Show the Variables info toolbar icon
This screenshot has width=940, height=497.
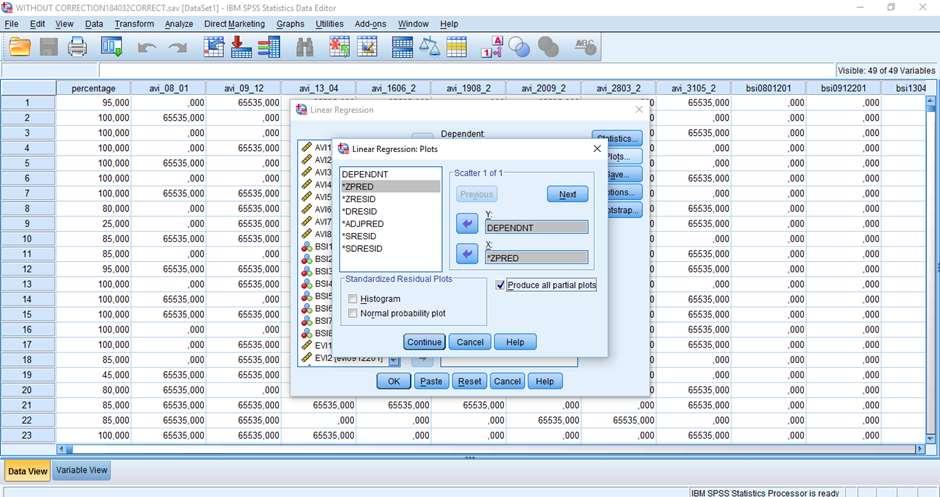[269, 47]
